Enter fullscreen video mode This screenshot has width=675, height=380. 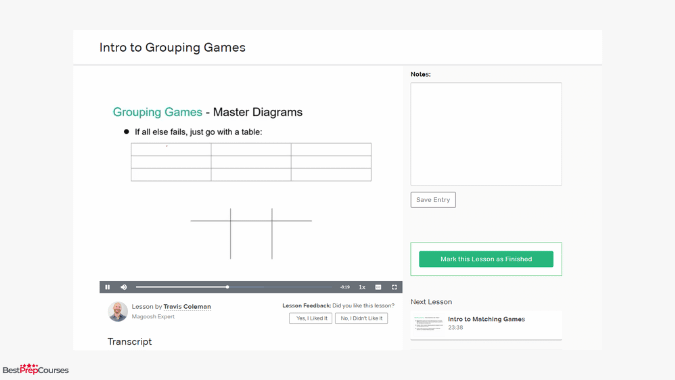tap(394, 287)
